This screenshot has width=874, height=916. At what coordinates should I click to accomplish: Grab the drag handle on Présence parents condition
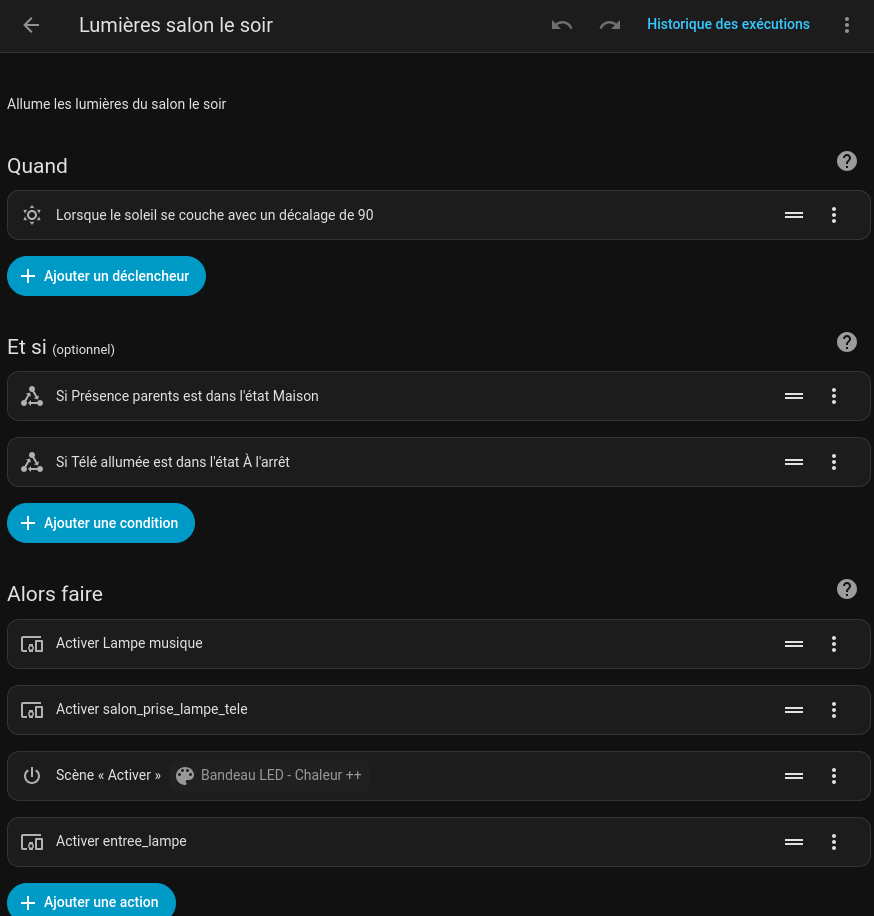[x=794, y=396]
